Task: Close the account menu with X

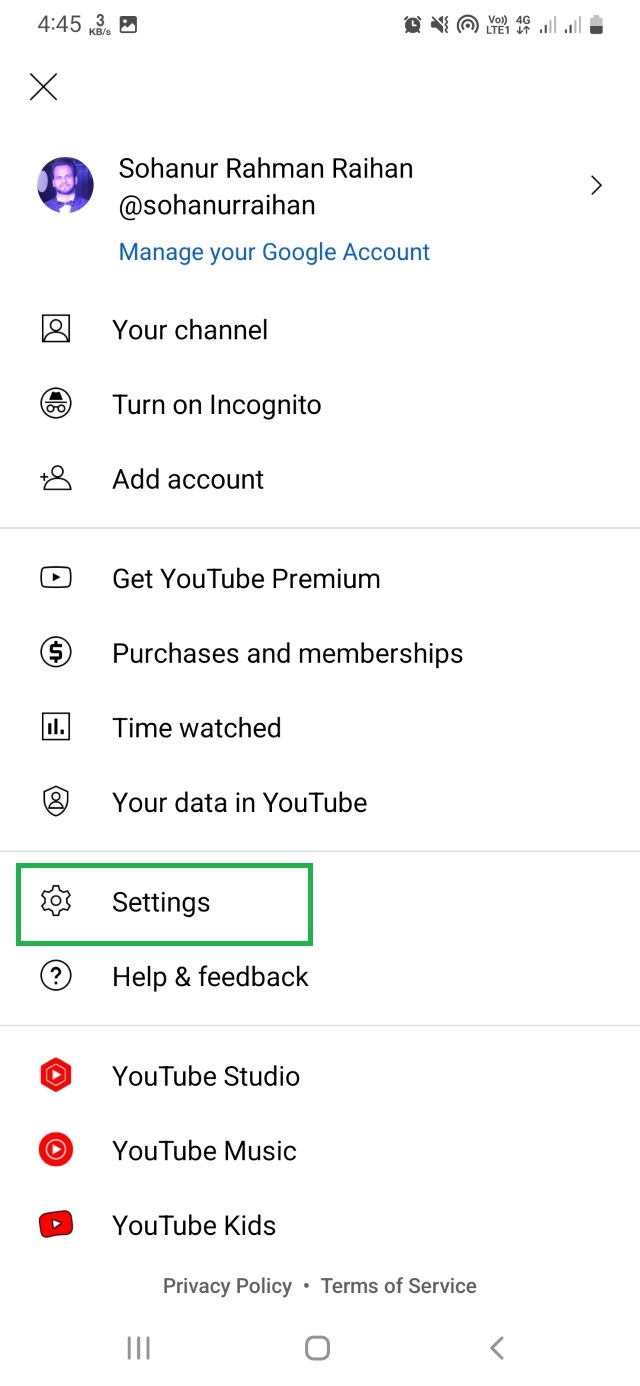Action: pos(44,87)
